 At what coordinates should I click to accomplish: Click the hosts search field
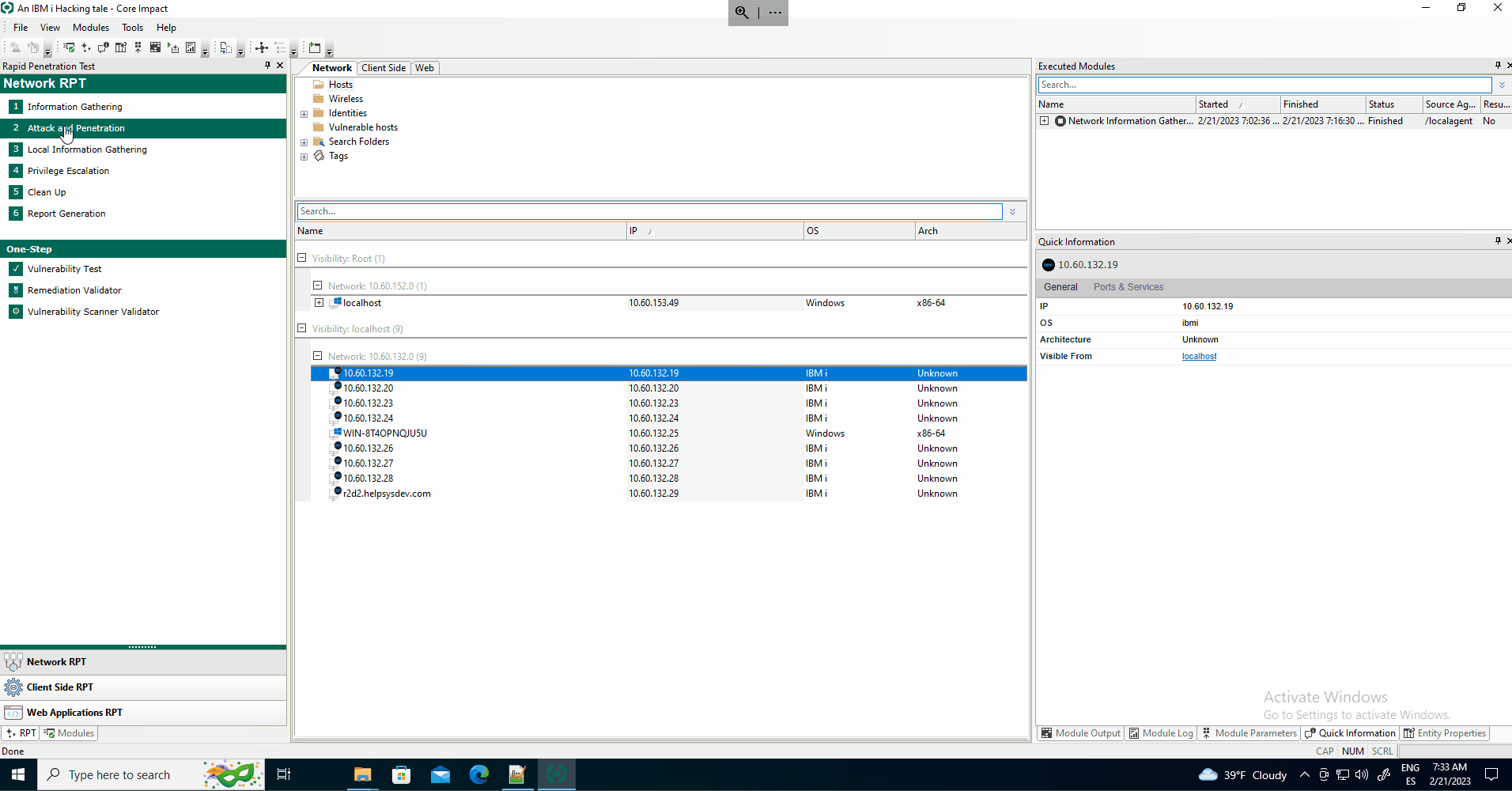pos(649,211)
